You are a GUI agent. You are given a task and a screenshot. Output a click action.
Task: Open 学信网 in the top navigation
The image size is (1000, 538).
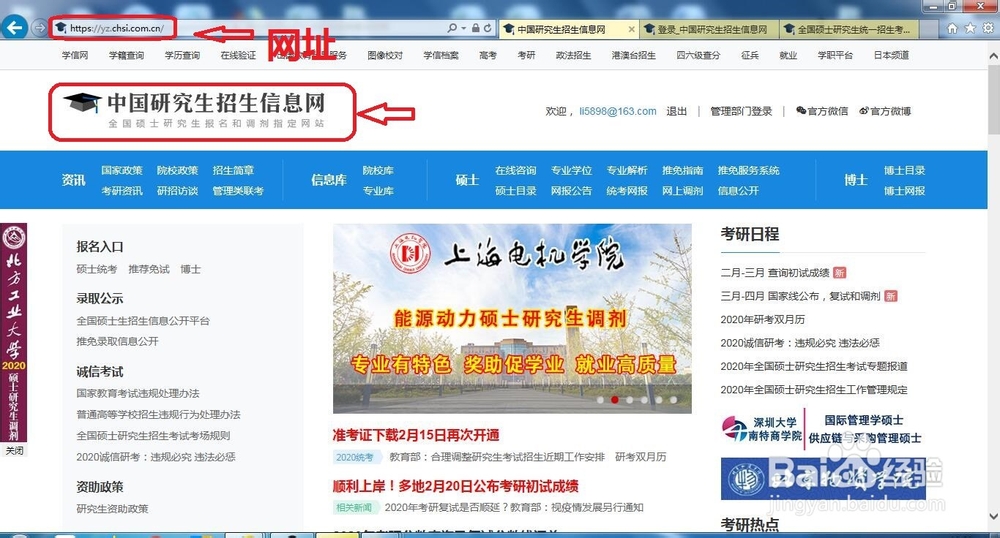75,55
